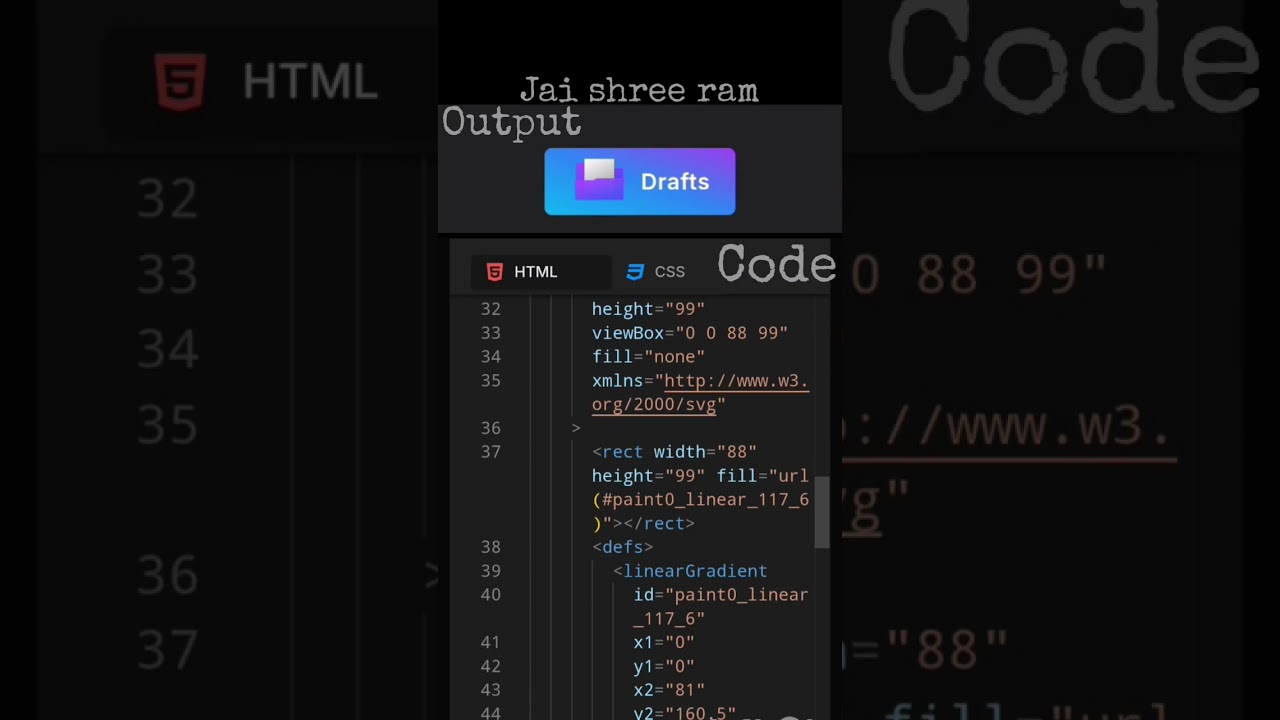
Task: Click line number 39 in gutter
Action: point(490,571)
